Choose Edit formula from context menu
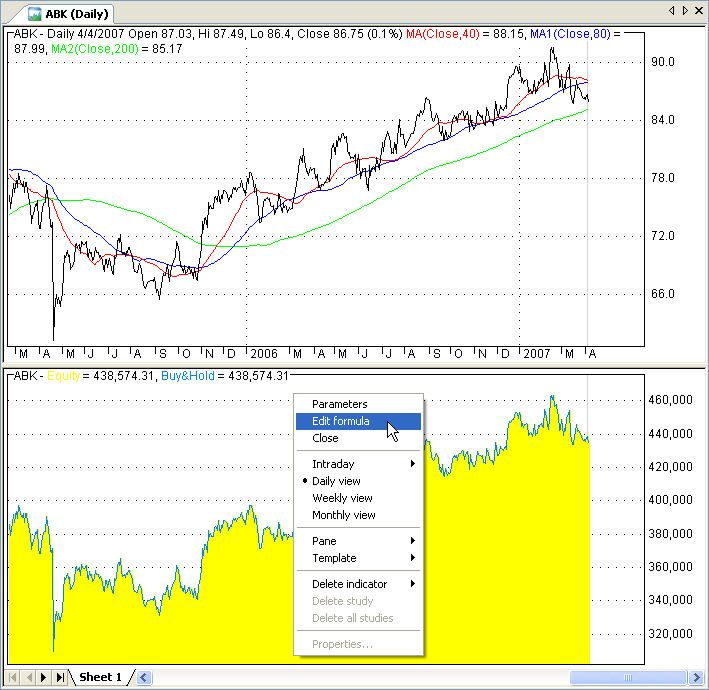The height and width of the screenshot is (690, 709). click(341, 421)
